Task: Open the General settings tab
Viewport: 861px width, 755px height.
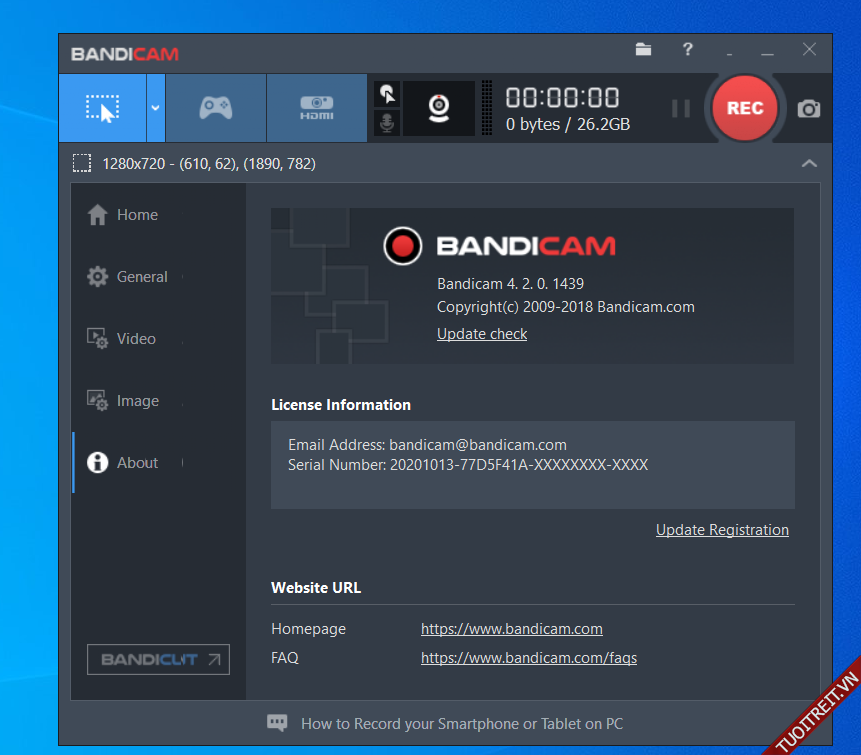Action: coord(141,277)
